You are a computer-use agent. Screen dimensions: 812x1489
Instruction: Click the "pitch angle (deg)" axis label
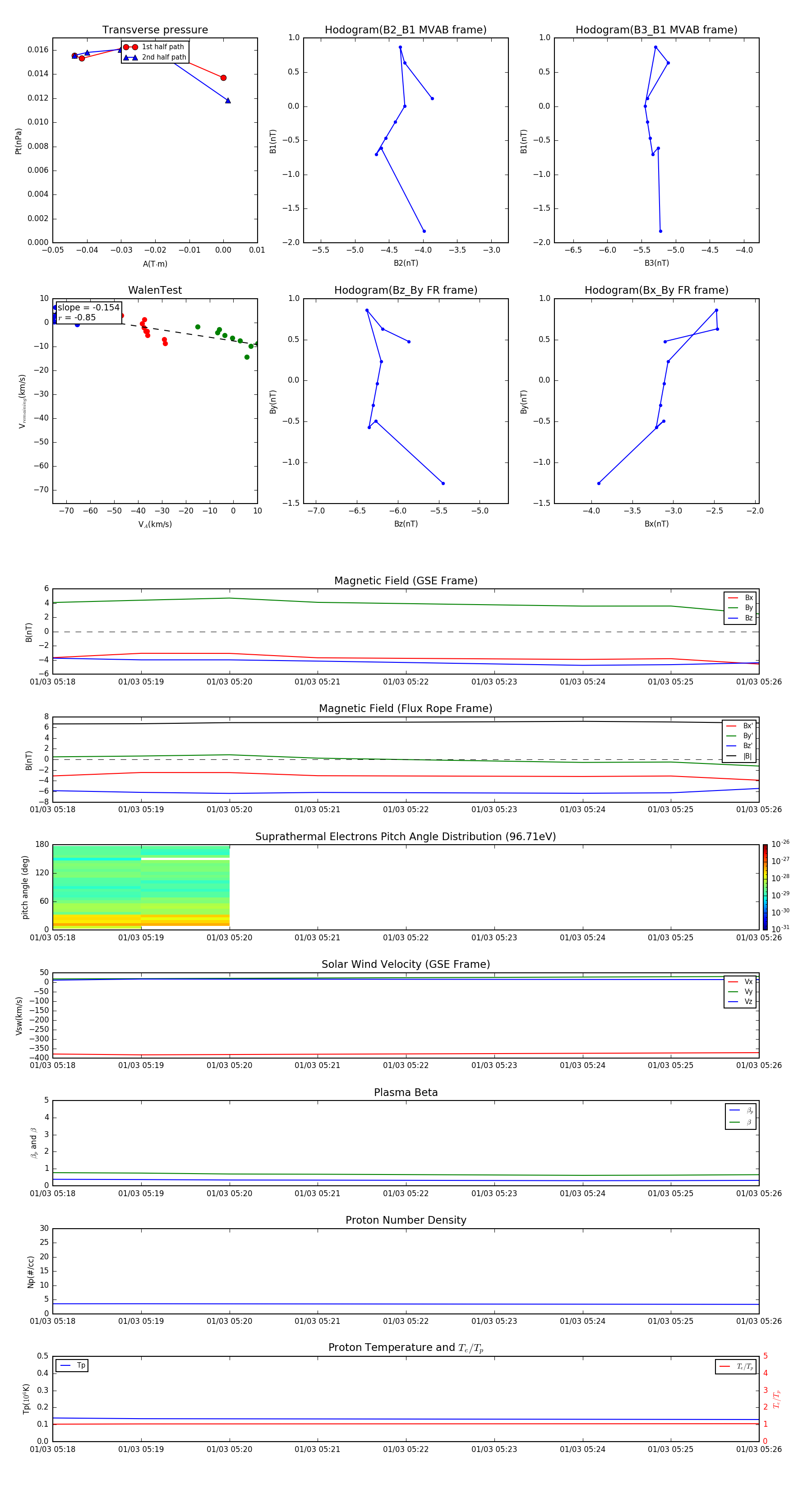(x=25, y=887)
